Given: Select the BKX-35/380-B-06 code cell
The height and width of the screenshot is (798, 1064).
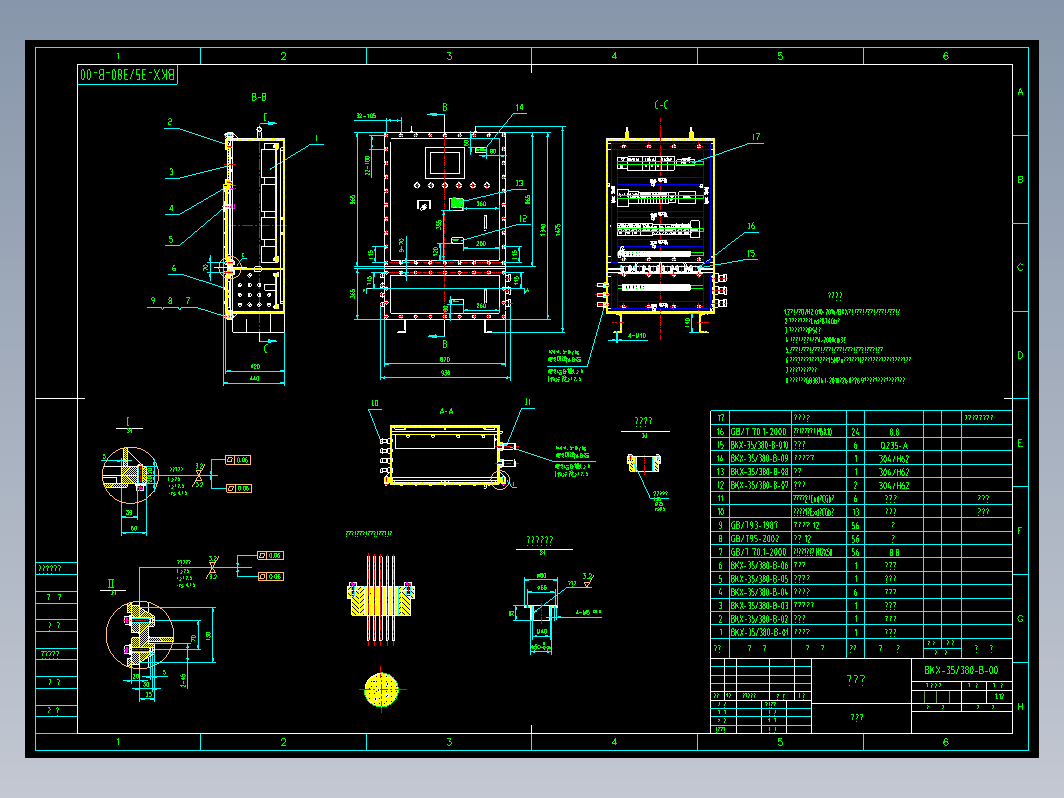Looking at the screenshot, I should point(759,565).
